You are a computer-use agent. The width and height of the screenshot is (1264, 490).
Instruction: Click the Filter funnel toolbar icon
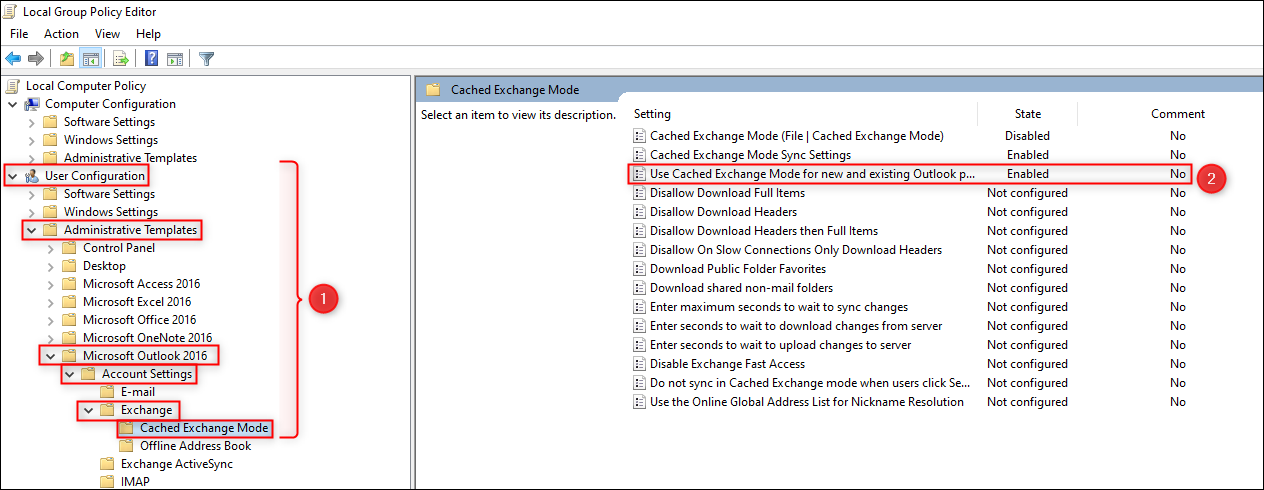coord(206,59)
